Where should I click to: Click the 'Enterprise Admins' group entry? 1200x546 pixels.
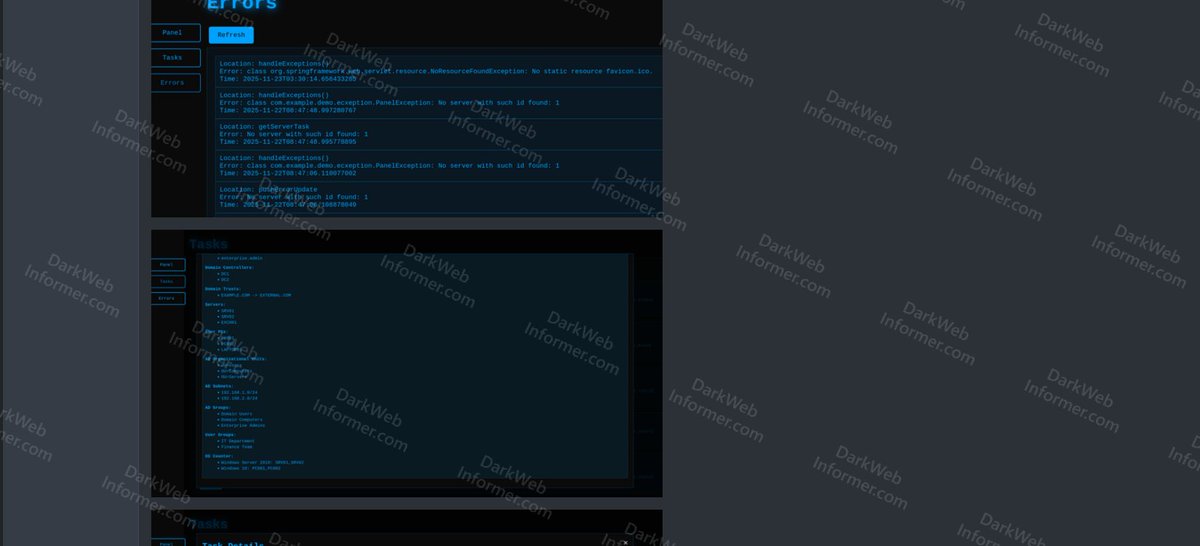point(243,425)
